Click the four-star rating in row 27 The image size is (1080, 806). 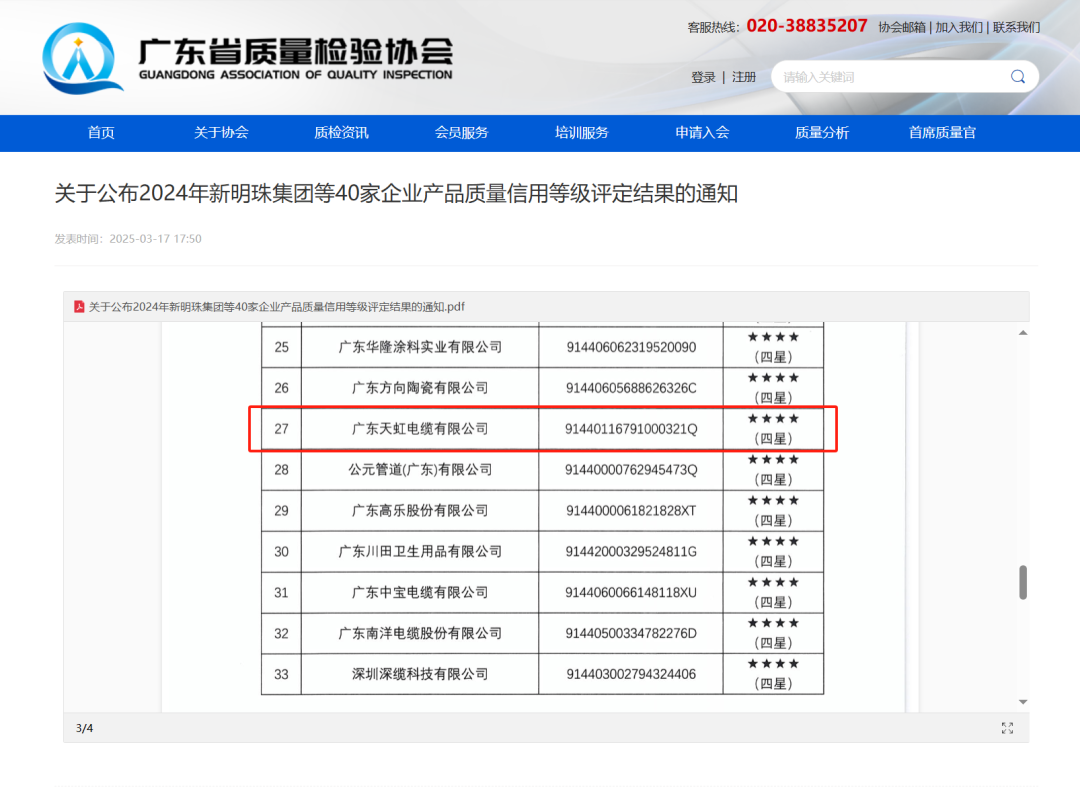773,428
